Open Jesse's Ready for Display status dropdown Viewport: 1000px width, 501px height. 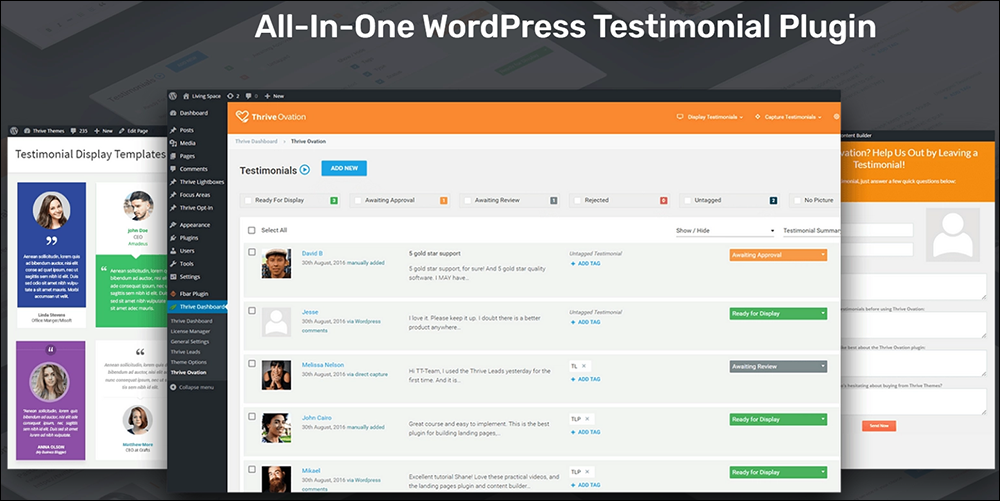pos(778,314)
